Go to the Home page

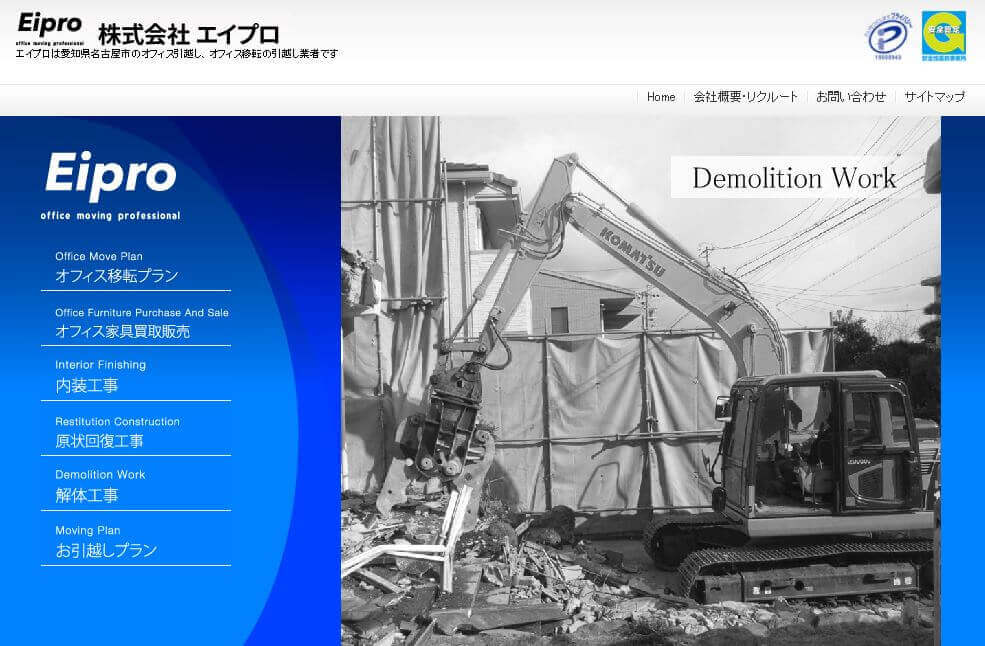(661, 97)
